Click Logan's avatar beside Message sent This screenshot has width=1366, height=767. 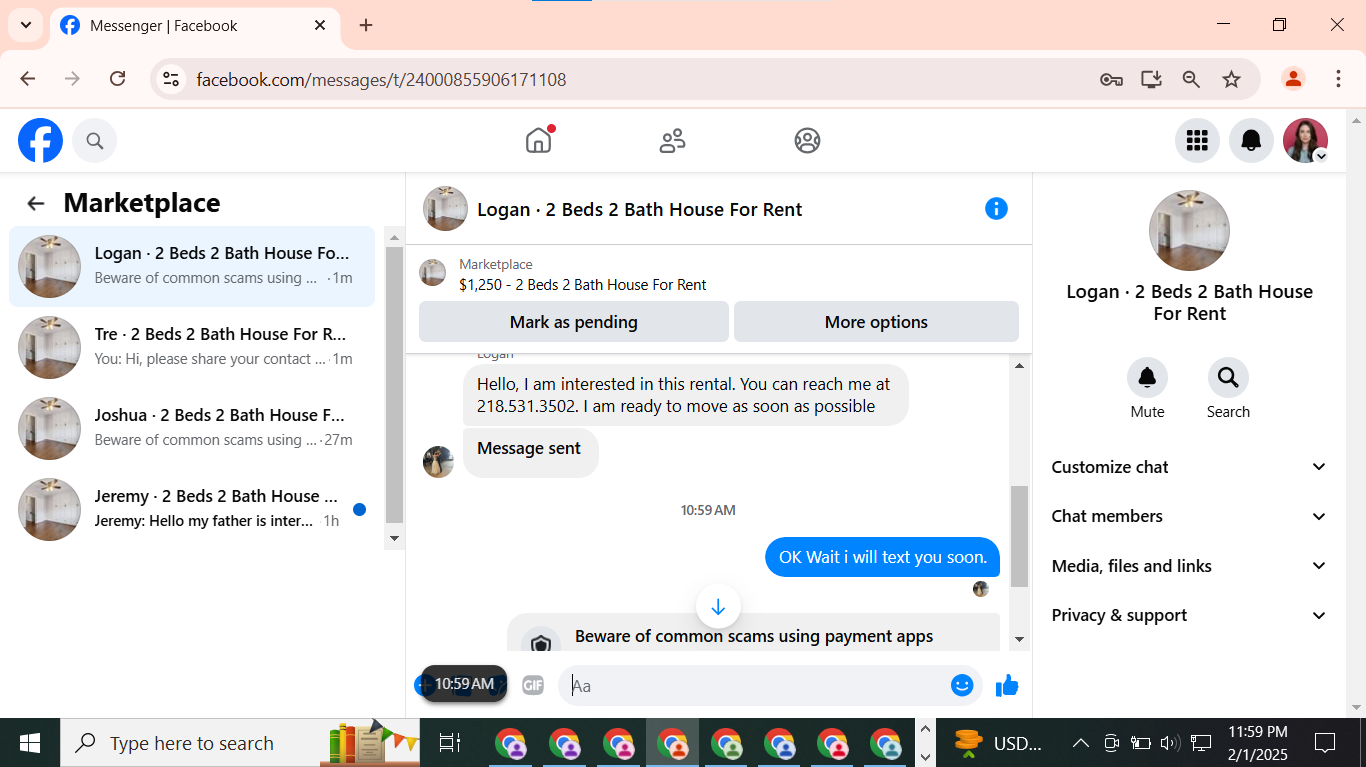point(438,461)
